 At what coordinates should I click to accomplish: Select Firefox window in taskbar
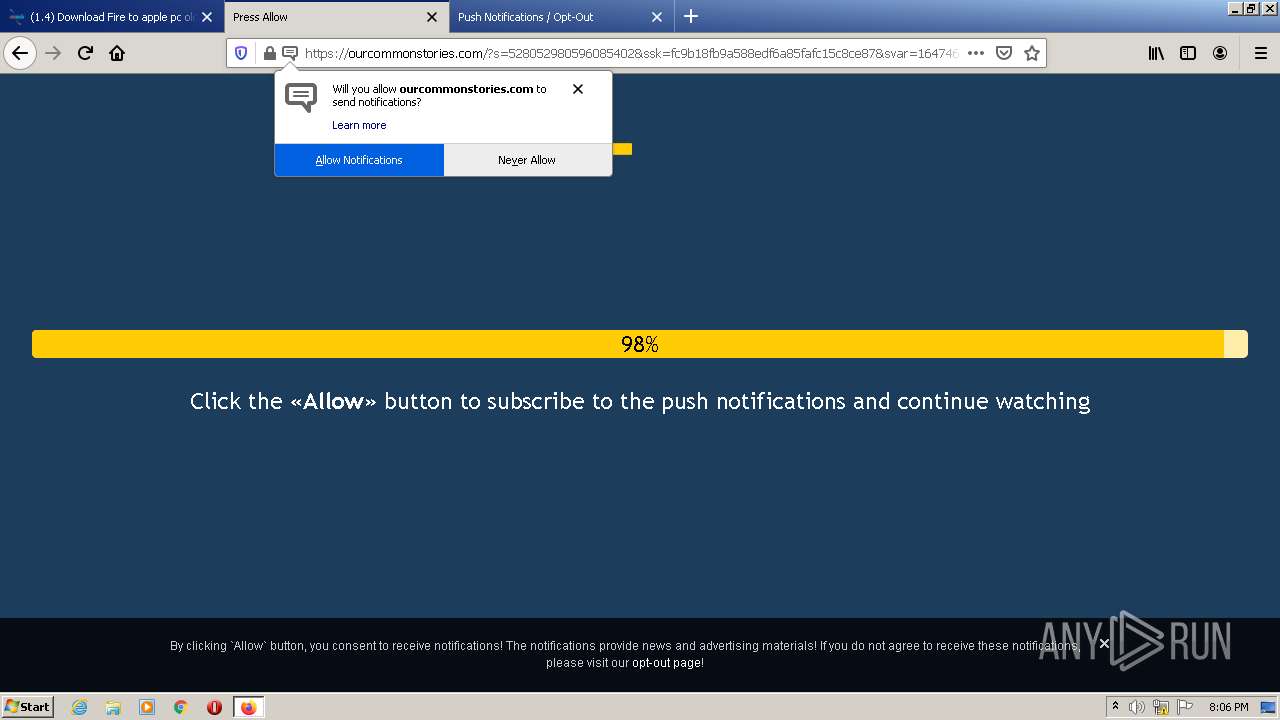click(x=248, y=707)
